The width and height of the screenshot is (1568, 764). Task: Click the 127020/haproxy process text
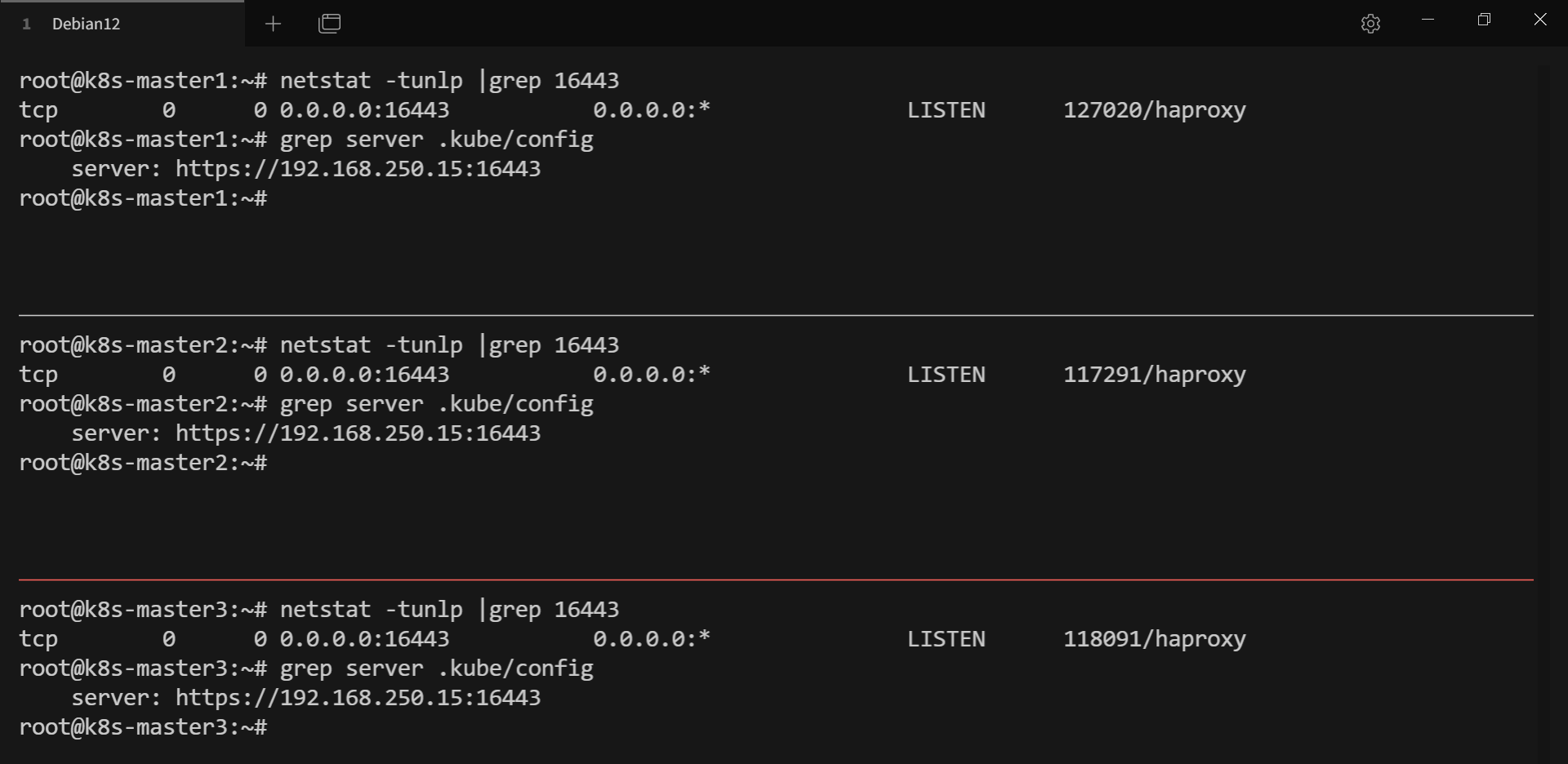pos(1155,110)
